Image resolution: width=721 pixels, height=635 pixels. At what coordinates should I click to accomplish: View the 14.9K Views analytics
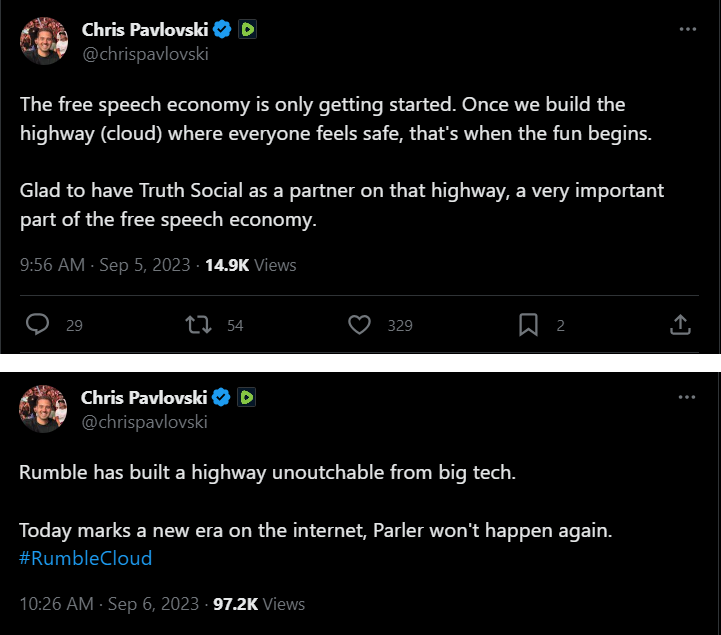[x=250, y=265]
